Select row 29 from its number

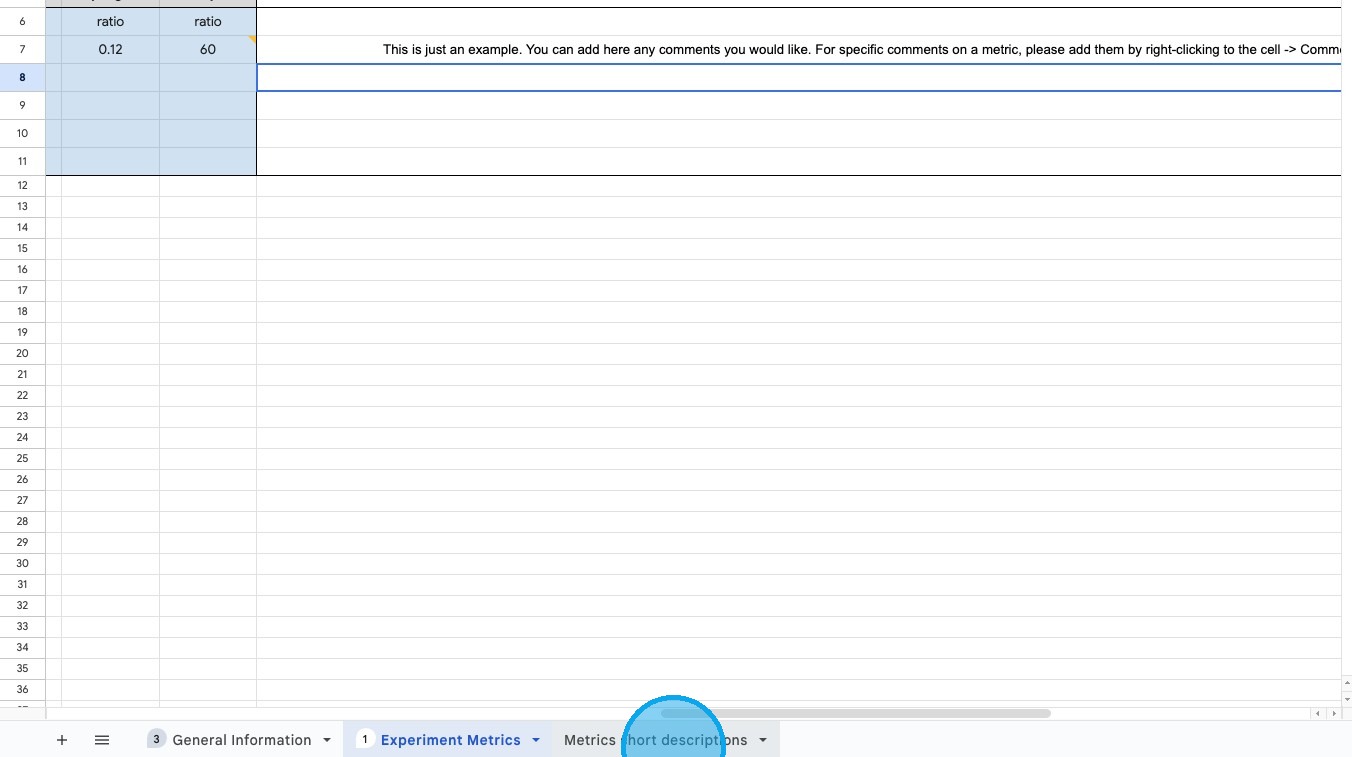22,542
